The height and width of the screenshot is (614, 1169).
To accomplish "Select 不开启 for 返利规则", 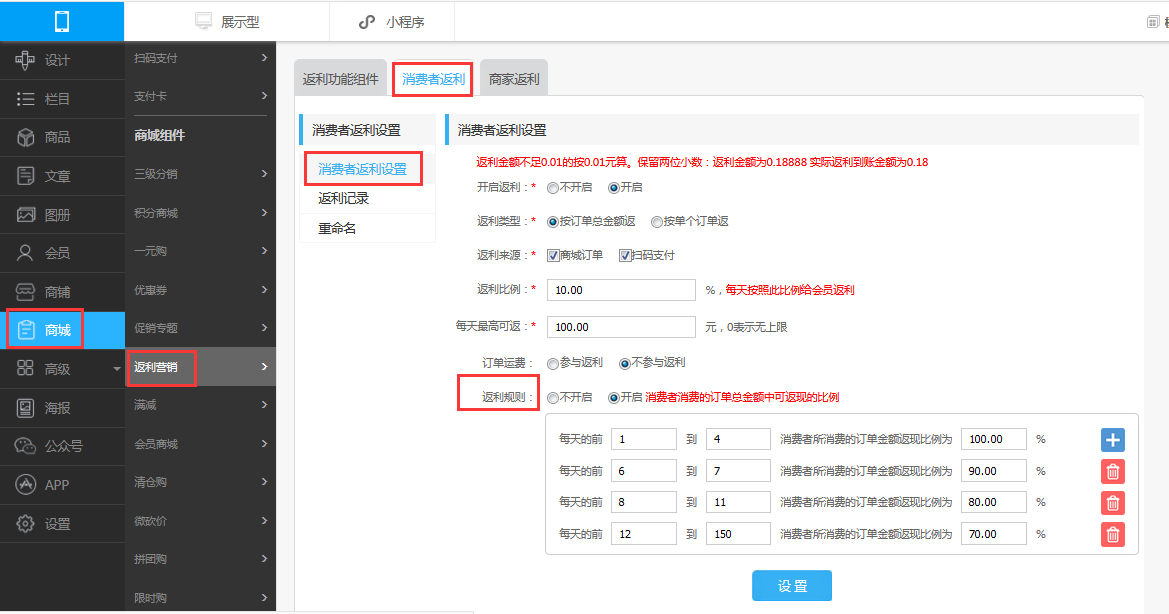I will tap(552, 398).
